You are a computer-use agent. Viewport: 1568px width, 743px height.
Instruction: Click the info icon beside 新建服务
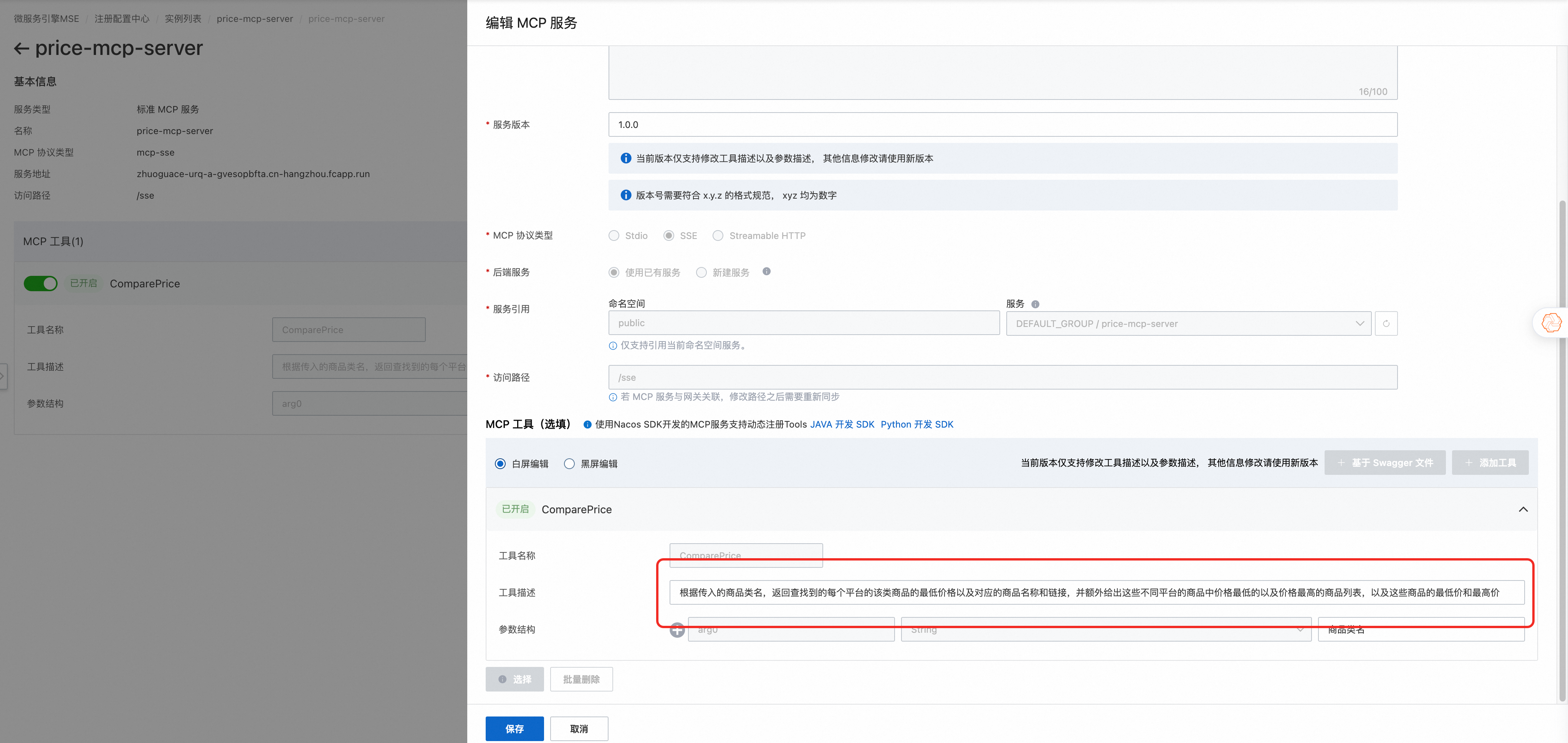pos(766,272)
